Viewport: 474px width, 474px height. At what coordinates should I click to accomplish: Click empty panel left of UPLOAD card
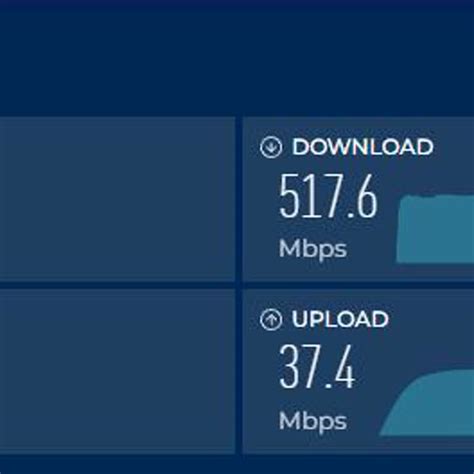(x=117, y=371)
